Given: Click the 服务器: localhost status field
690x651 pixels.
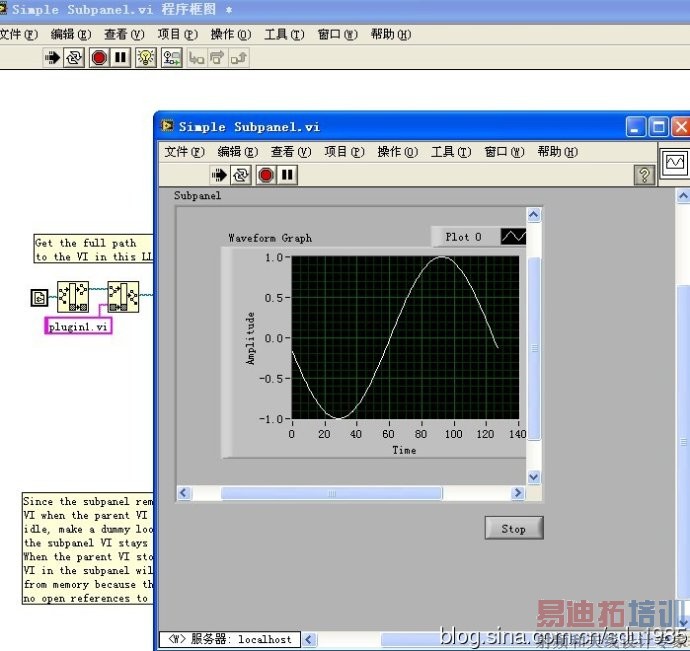Looking at the screenshot, I should click(x=230, y=639).
